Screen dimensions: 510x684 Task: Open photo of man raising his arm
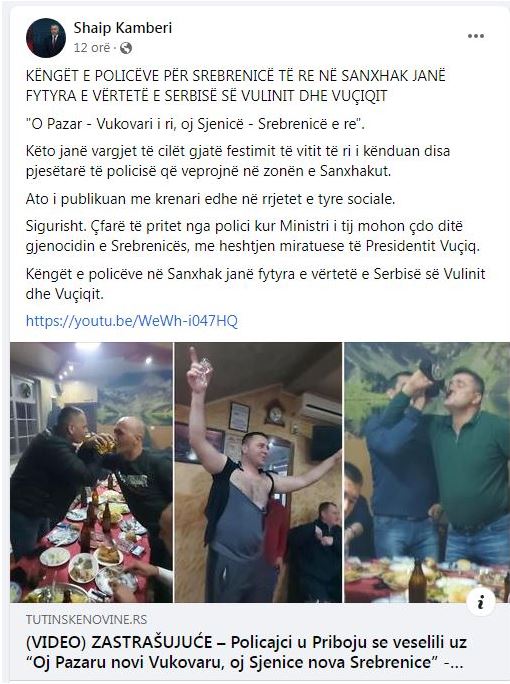(x=259, y=472)
